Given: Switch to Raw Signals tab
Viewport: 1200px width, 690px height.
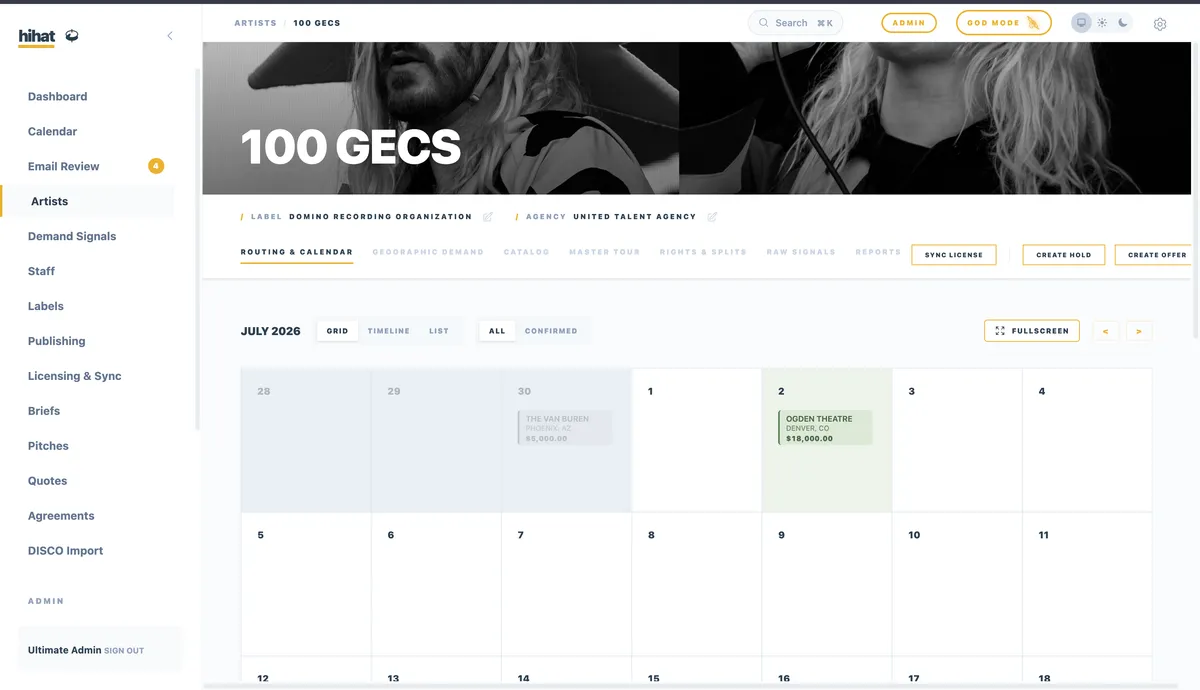Looking at the screenshot, I should (x=801, y=253).
